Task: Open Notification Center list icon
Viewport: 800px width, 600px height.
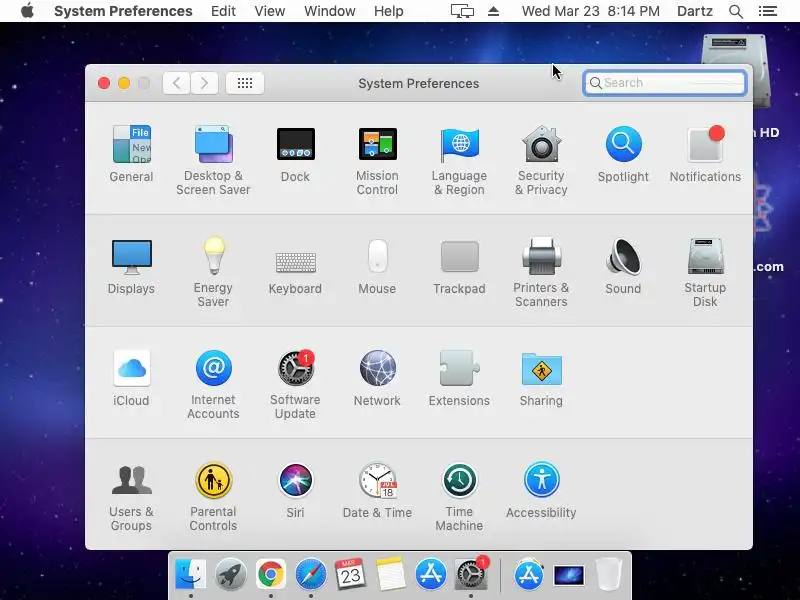Action: tap(767, 11)
